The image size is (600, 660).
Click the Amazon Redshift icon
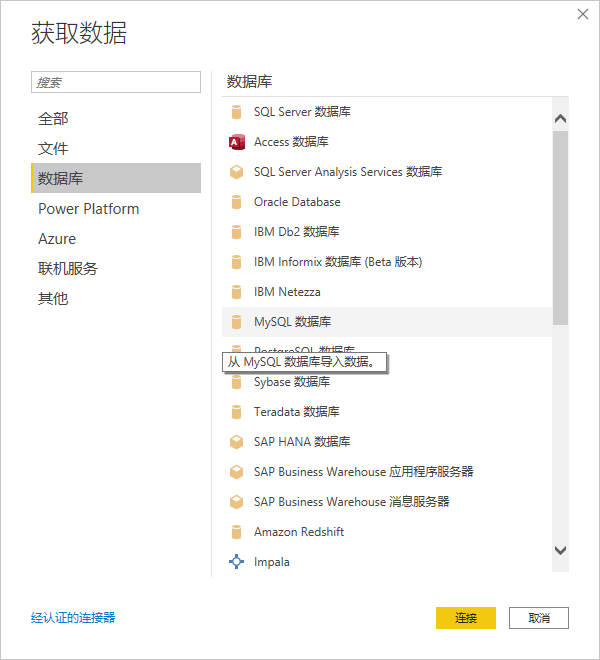tap(237, 532)
